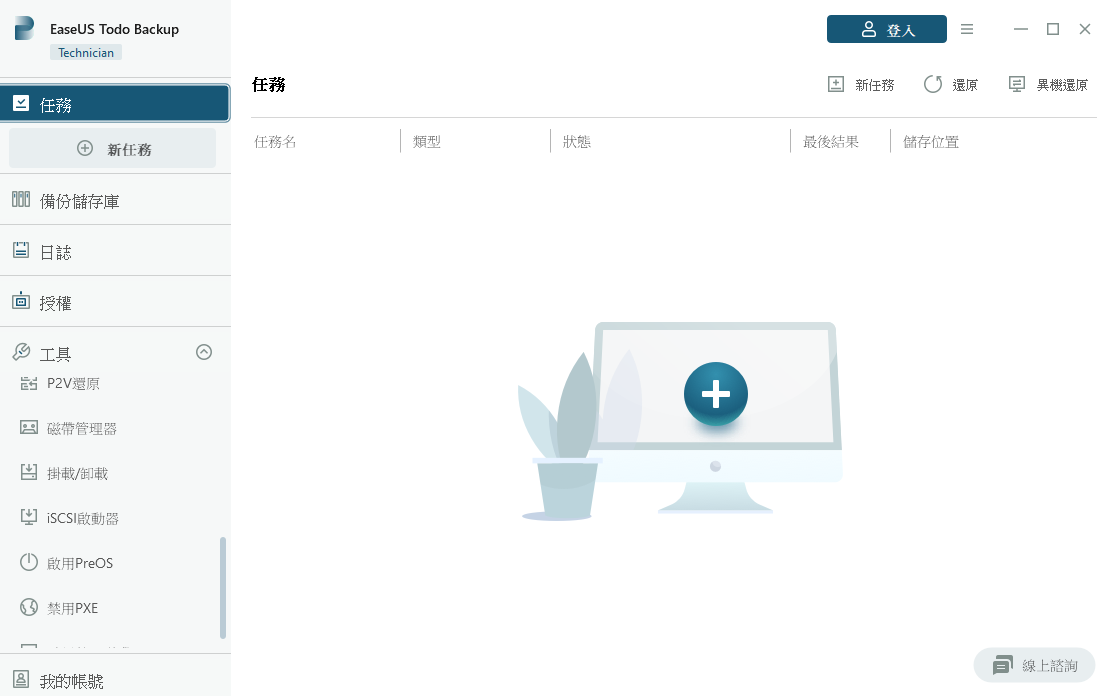The width and height of the screenshot is (1112, 696).
Task: Click the 類型 column header
Action: click(427, 142)
